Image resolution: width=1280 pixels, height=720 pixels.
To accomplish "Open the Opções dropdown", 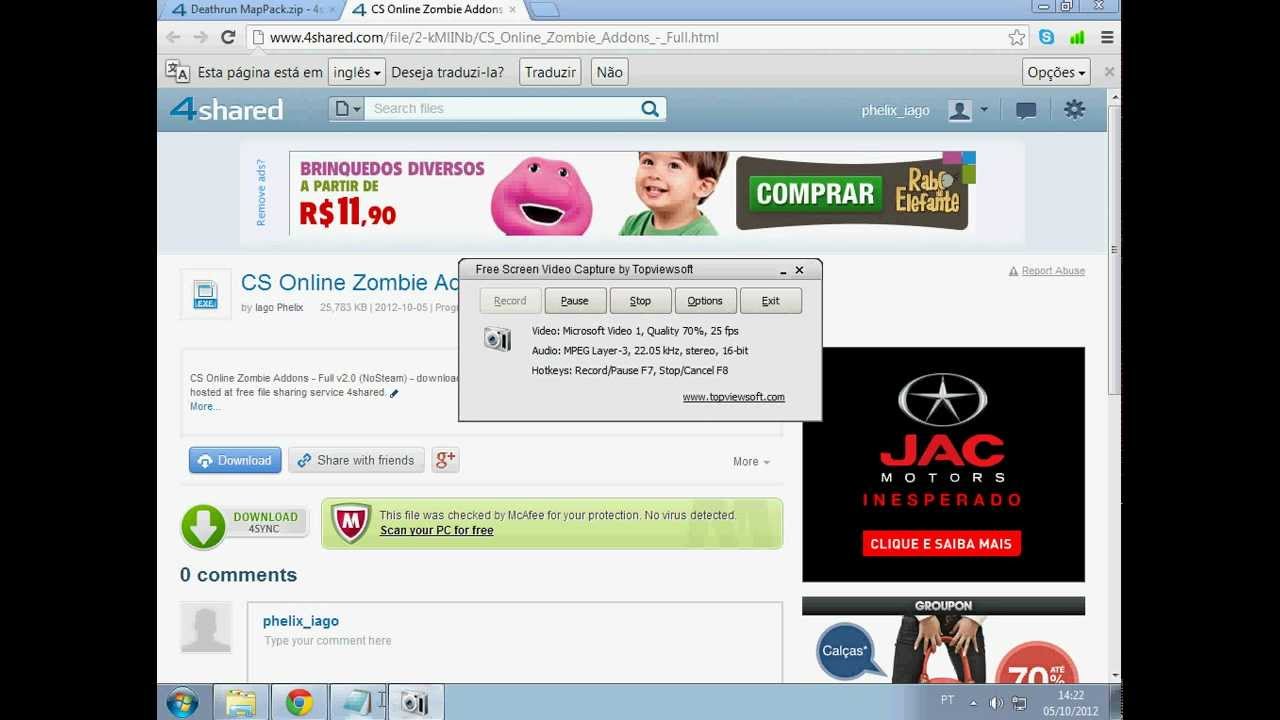I will 1056,72.
